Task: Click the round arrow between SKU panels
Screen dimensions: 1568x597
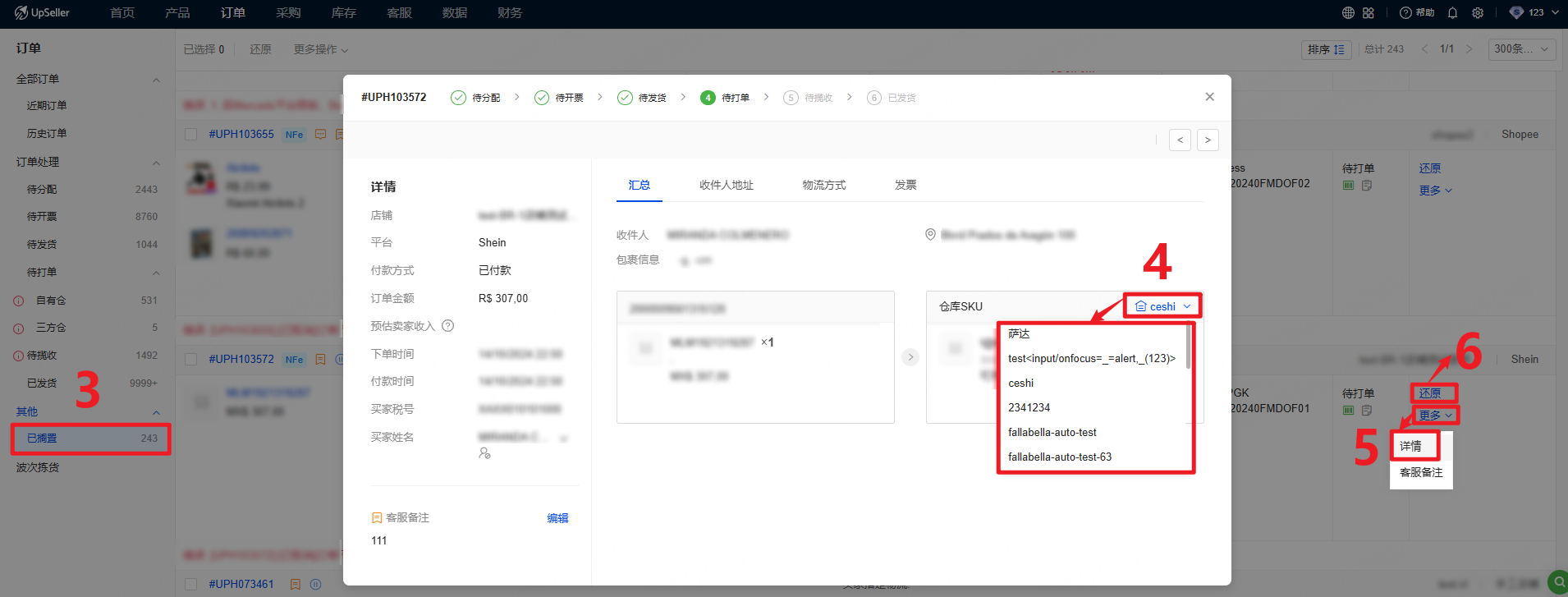Action: pos(910,357)
